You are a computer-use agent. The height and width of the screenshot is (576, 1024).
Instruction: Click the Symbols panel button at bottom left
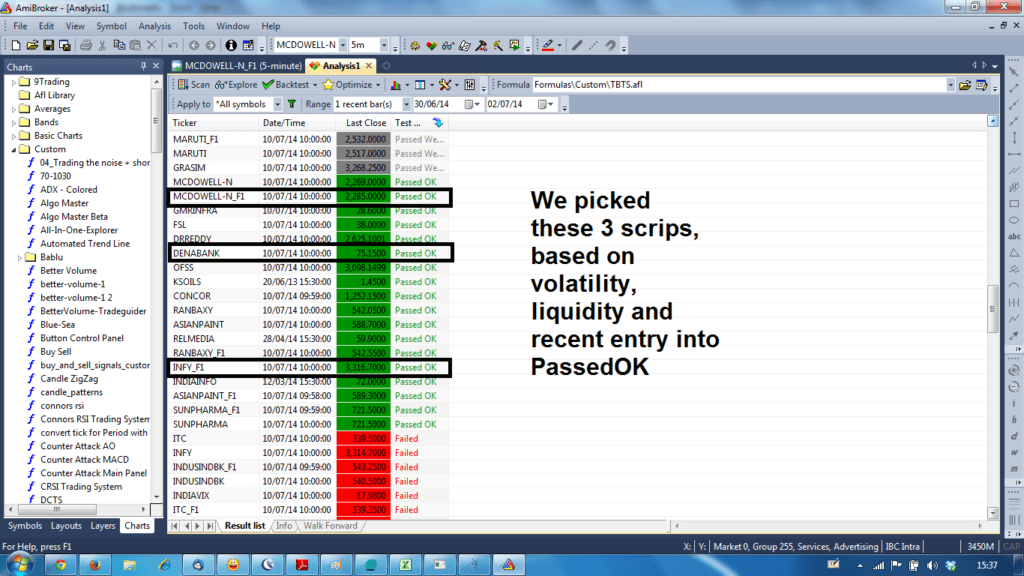click(x=24, y=525)
